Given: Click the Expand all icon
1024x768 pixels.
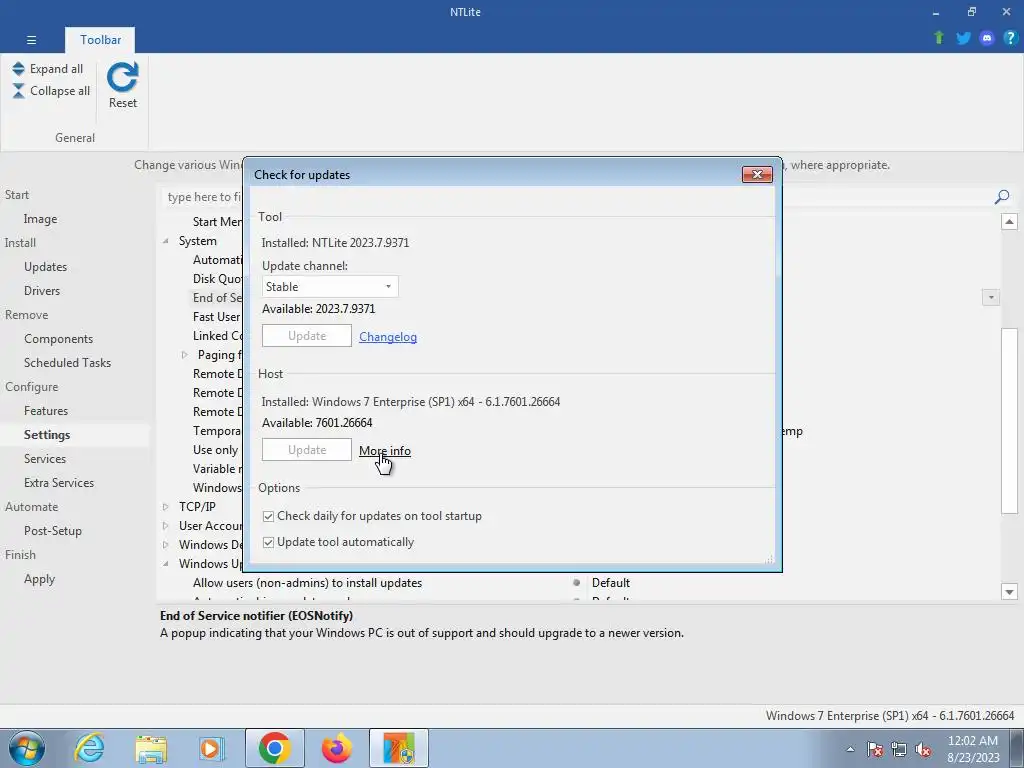Looking at the screenshot, I should [x=18, y=69].
